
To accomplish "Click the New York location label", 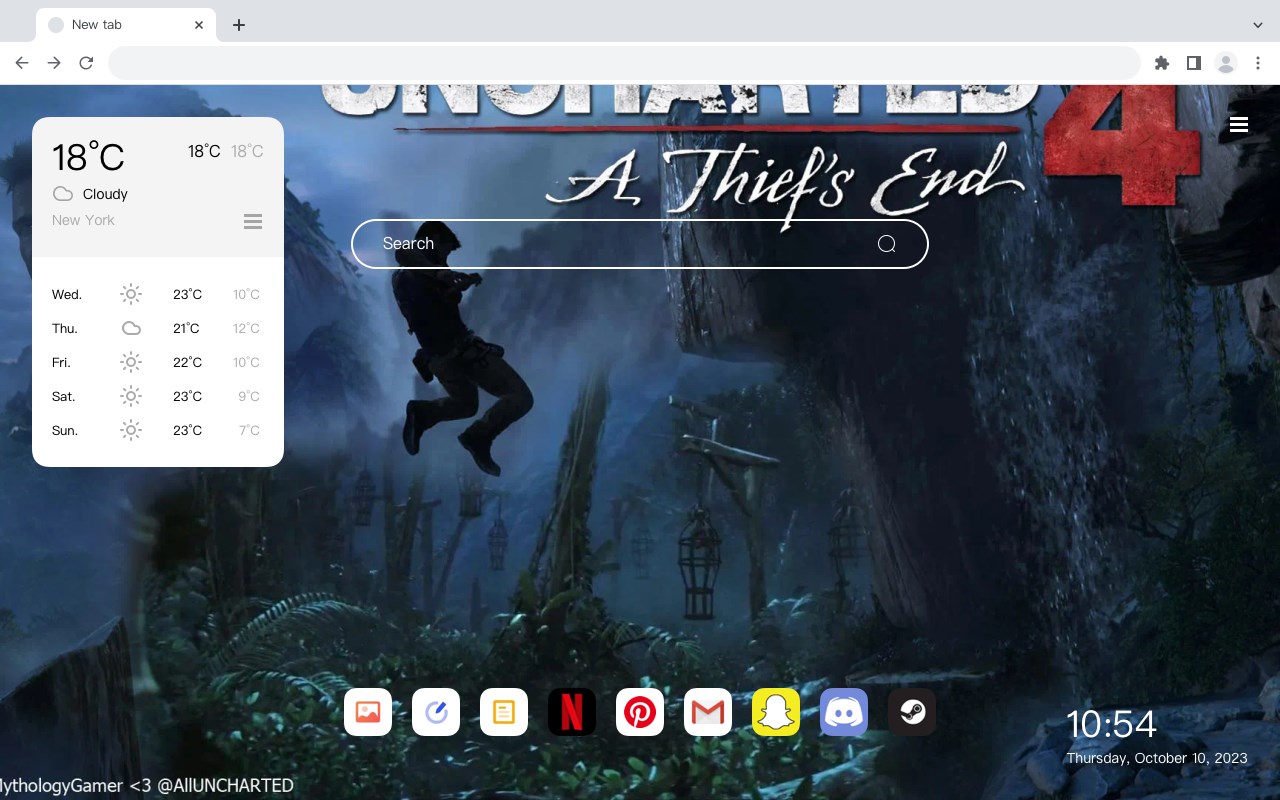I will [83, 220].
